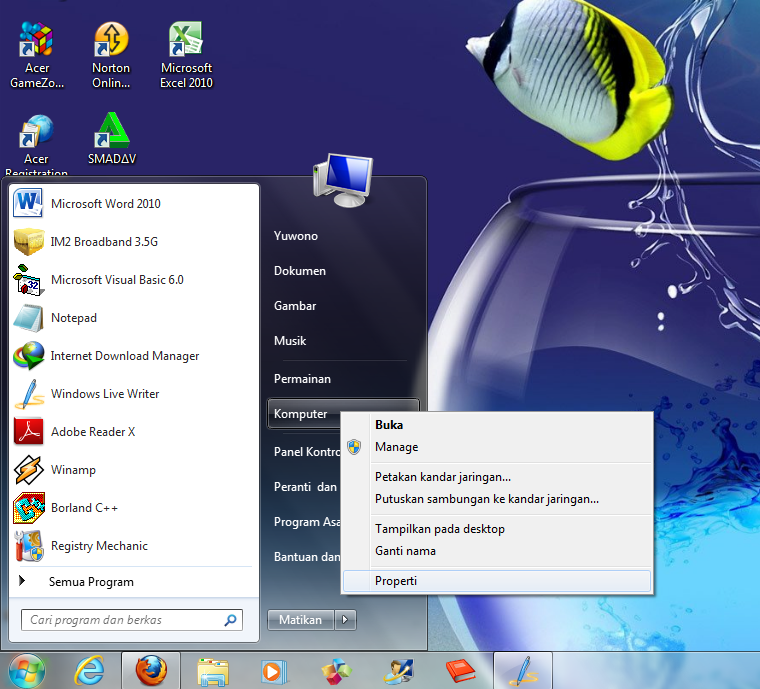Open Gambar in Start menu

pos(295,306)
